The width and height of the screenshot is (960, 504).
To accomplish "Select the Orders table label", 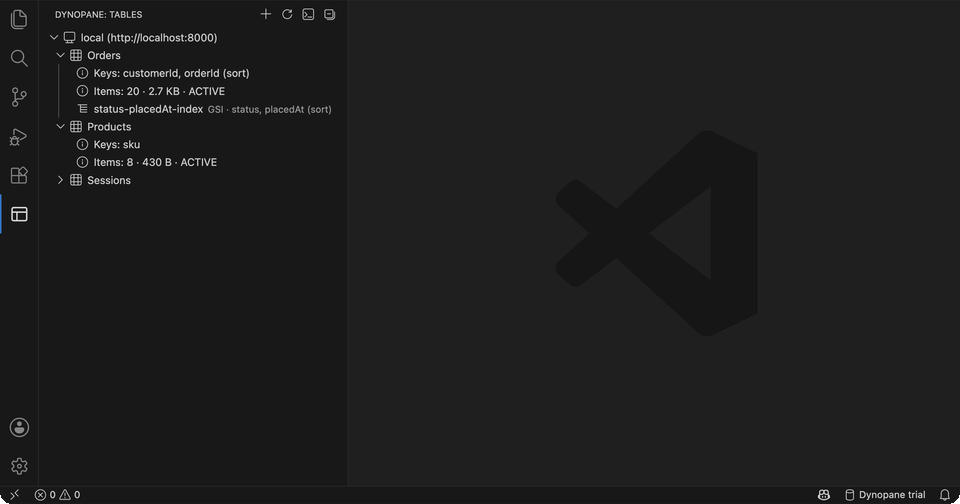I will pos(103,55).
